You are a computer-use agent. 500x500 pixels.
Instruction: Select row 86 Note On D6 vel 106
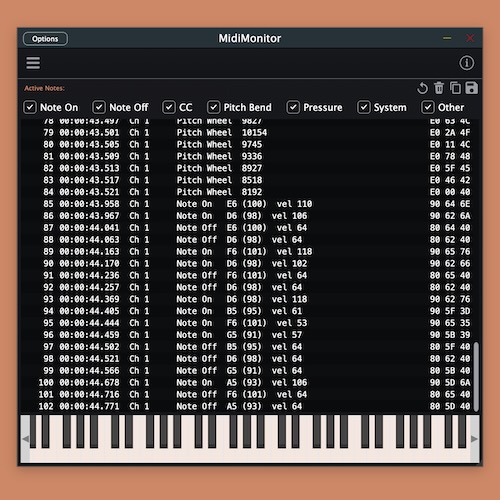(x=248, y=216)
